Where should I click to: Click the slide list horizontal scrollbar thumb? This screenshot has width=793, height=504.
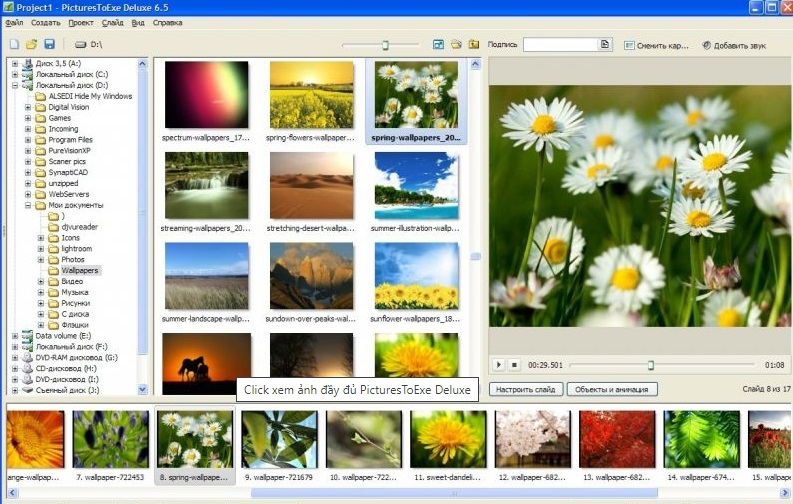[x=454, y=492]
